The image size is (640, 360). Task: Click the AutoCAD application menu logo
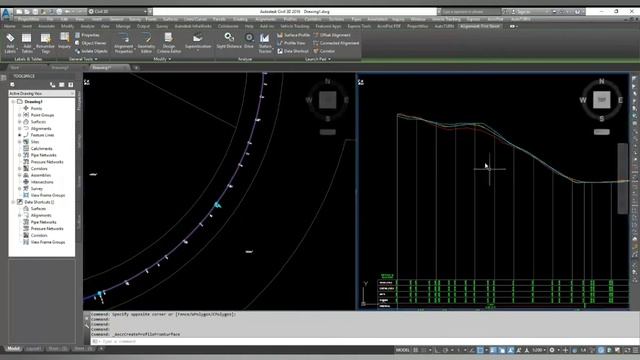pyautogui.click(x=6, y=14)
